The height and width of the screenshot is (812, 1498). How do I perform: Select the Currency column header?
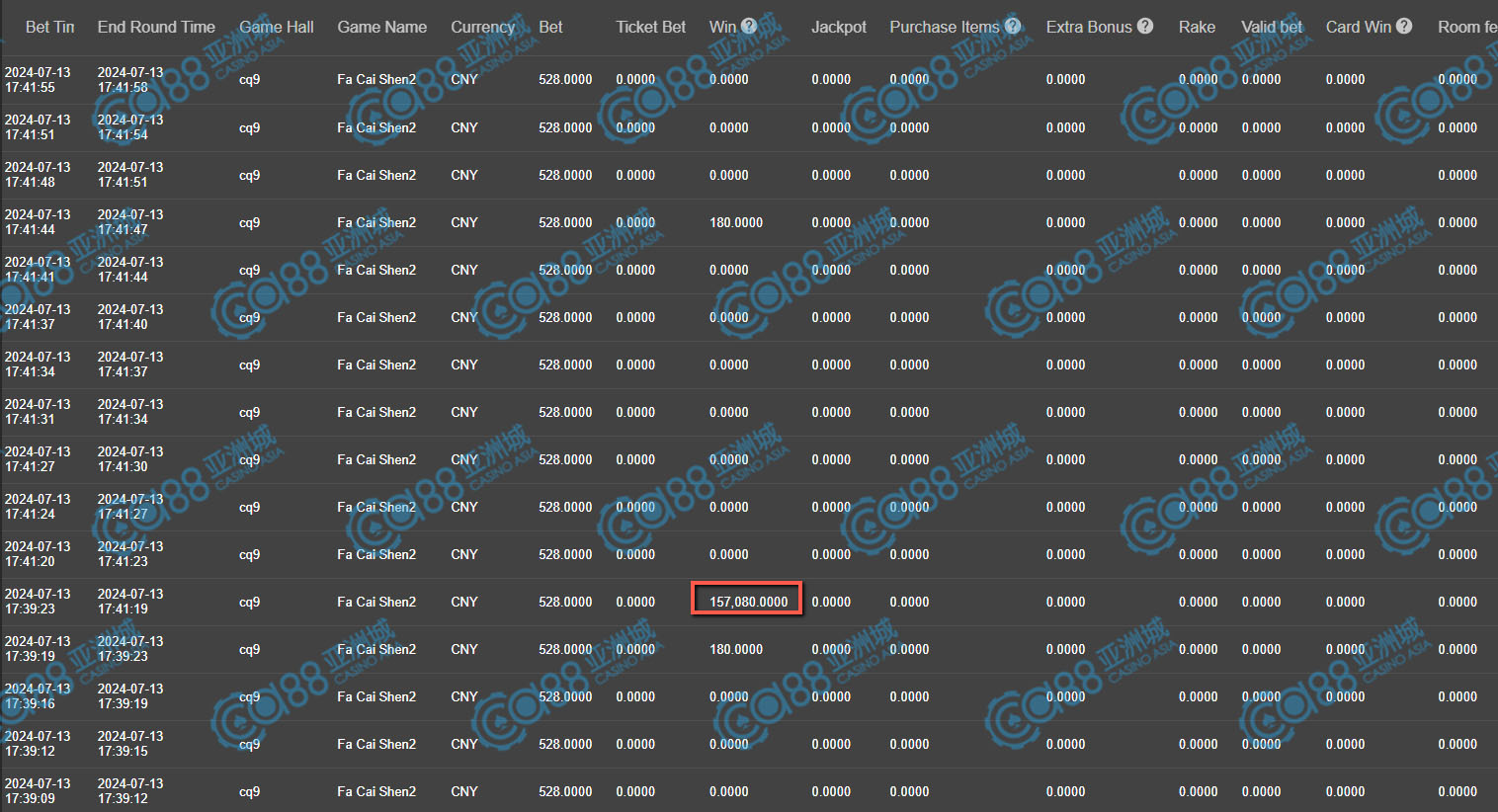[x=483, y=27]
